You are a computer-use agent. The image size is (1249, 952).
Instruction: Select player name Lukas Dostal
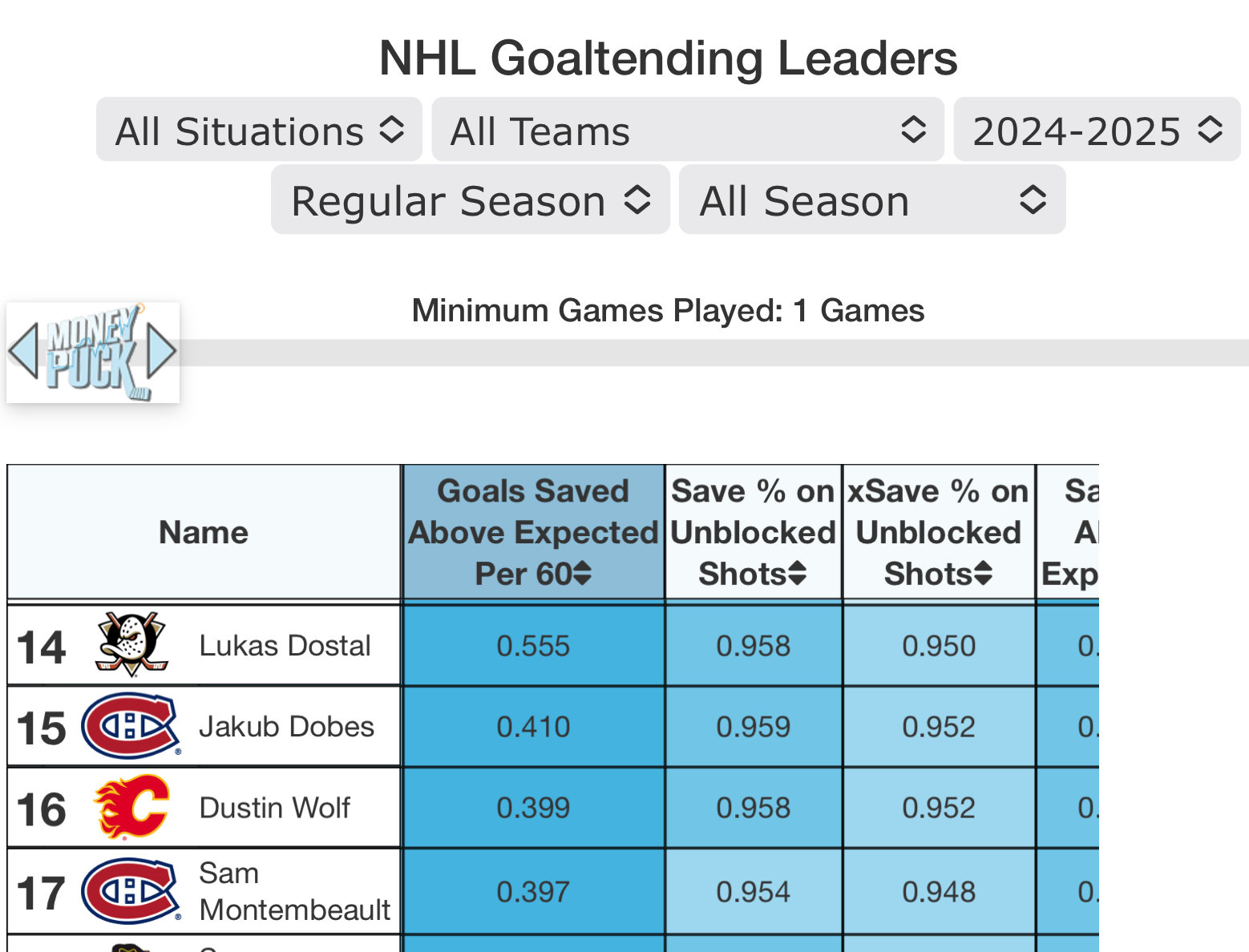tap(285, 645)
